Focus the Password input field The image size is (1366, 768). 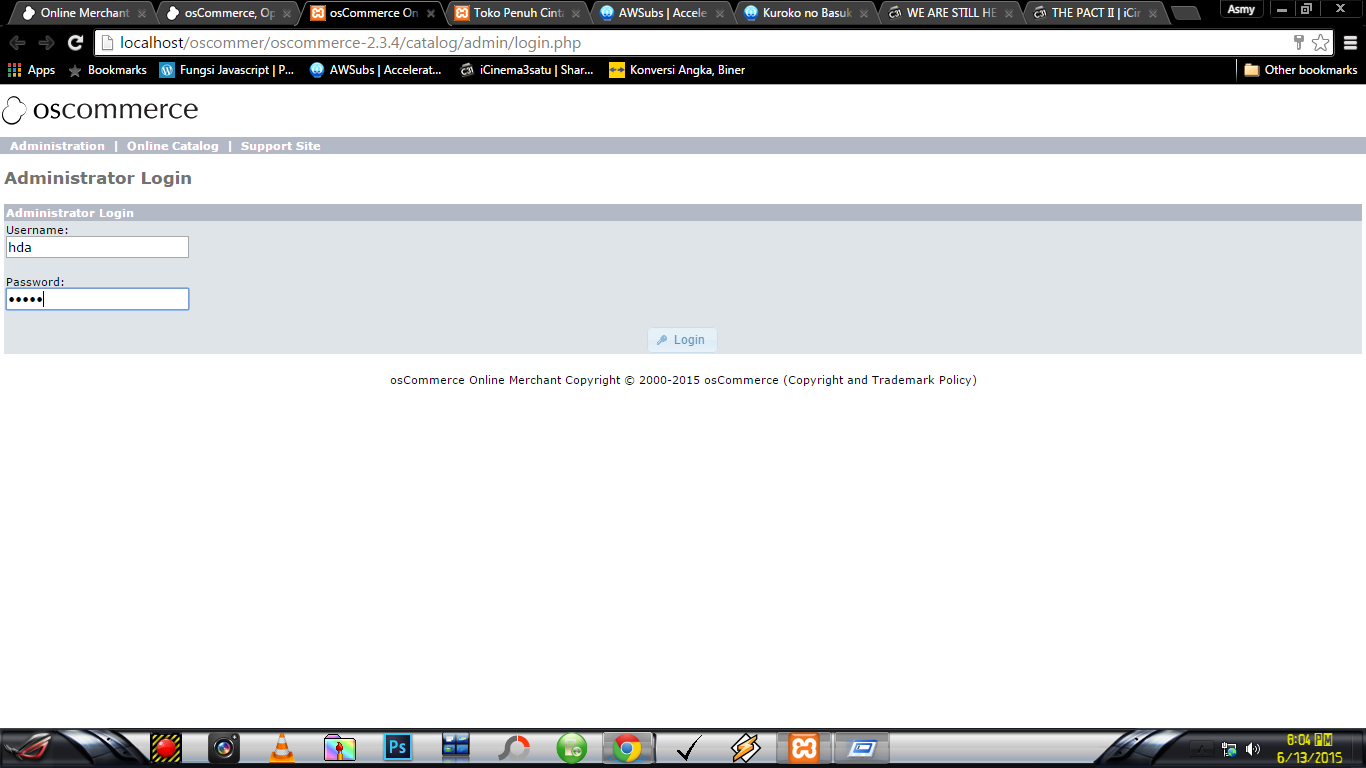pyautogui.click(x=97, y=299)
